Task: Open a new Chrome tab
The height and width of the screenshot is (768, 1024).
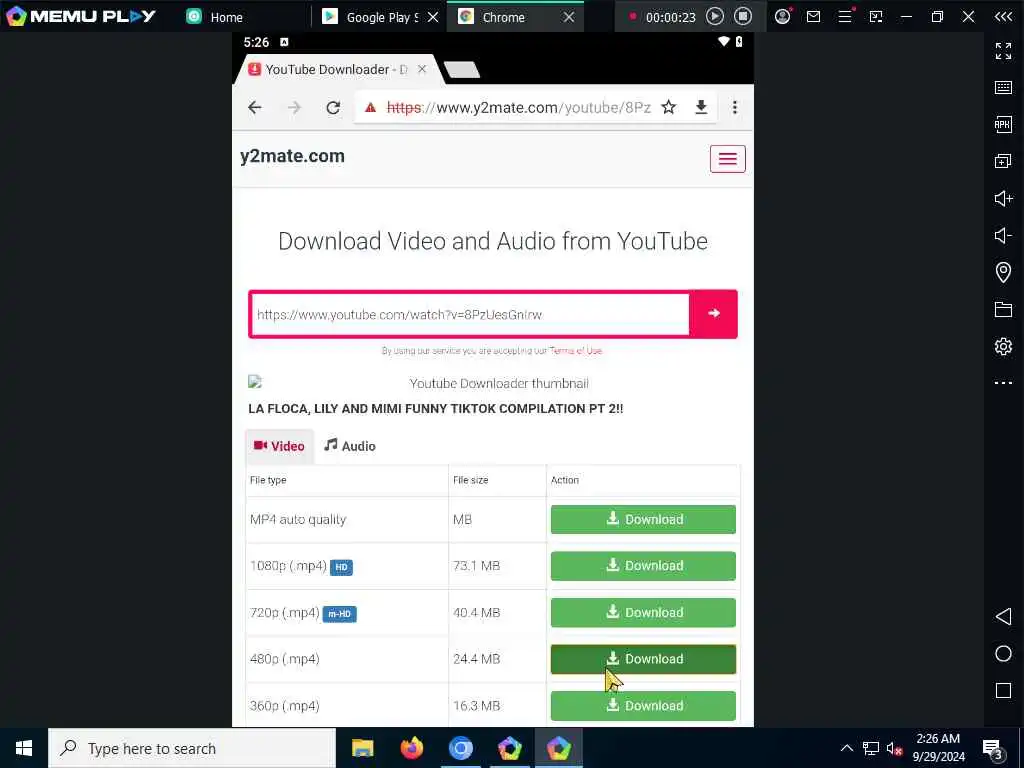Action: tap(462, 69)
